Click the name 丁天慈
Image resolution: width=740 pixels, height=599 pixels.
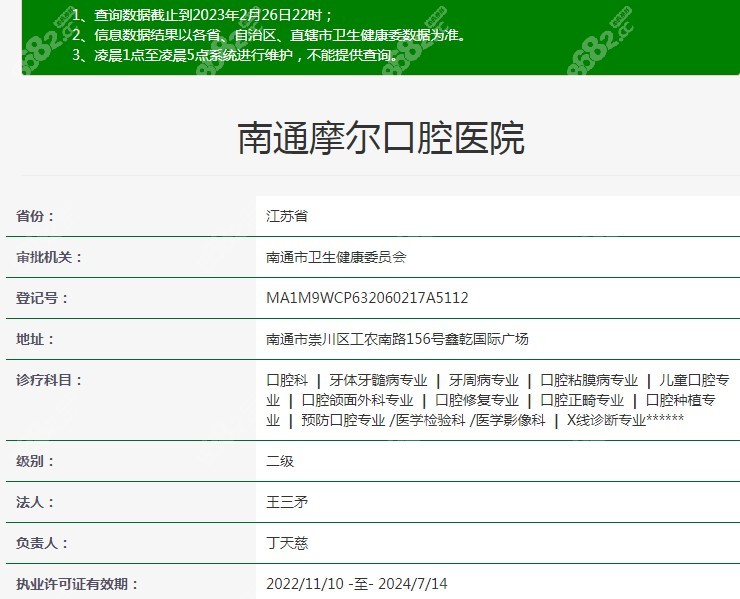click(x=287, y=543)
